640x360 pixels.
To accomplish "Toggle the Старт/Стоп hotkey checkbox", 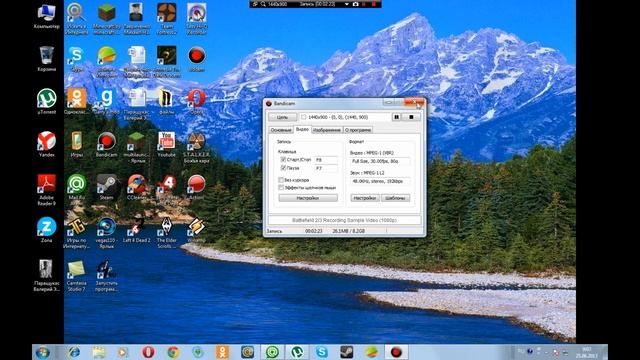I will click(x=283, y=160).
